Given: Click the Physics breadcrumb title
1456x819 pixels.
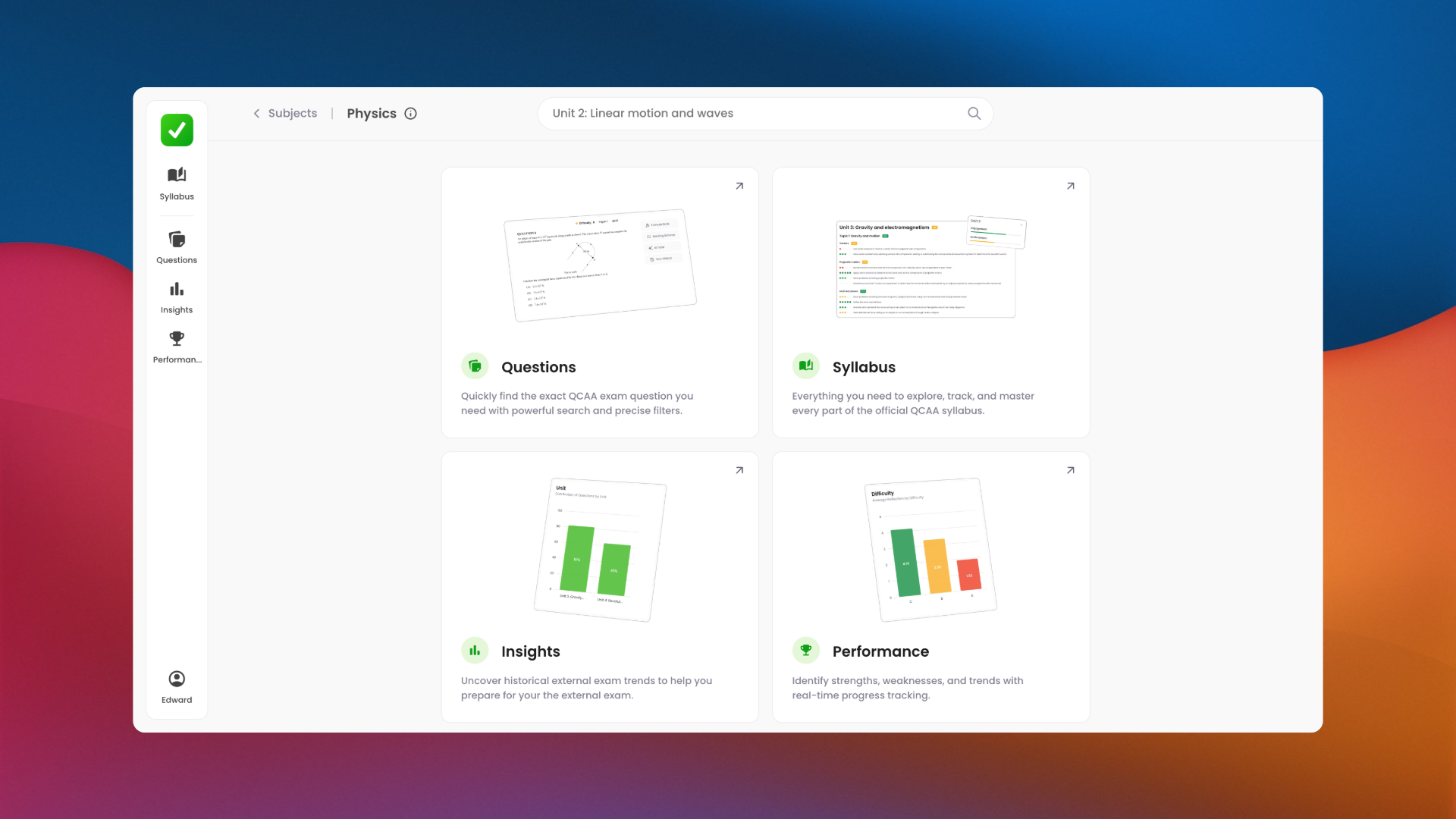Looking at the screenshot, I should click(372, 114).
